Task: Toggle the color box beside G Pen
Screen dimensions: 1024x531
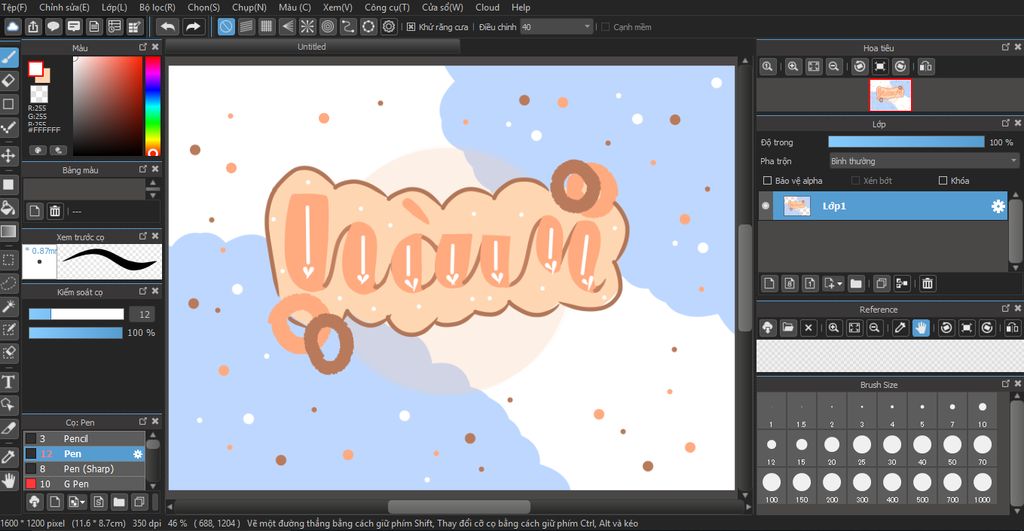Action: [31, 484]
